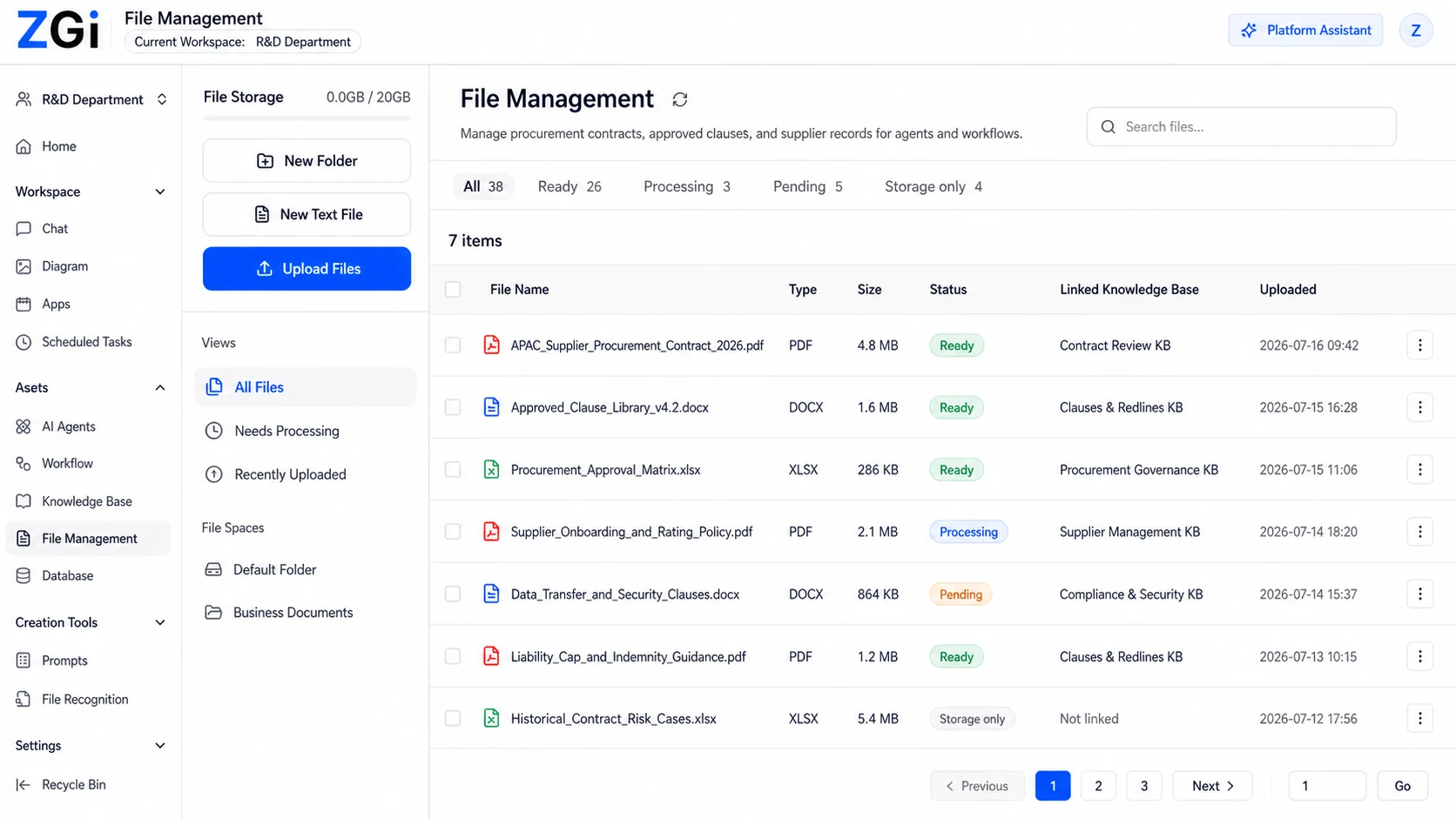Open Prompts in the sidebar
Screen dimensions: 1456x819
coord(64,661)
